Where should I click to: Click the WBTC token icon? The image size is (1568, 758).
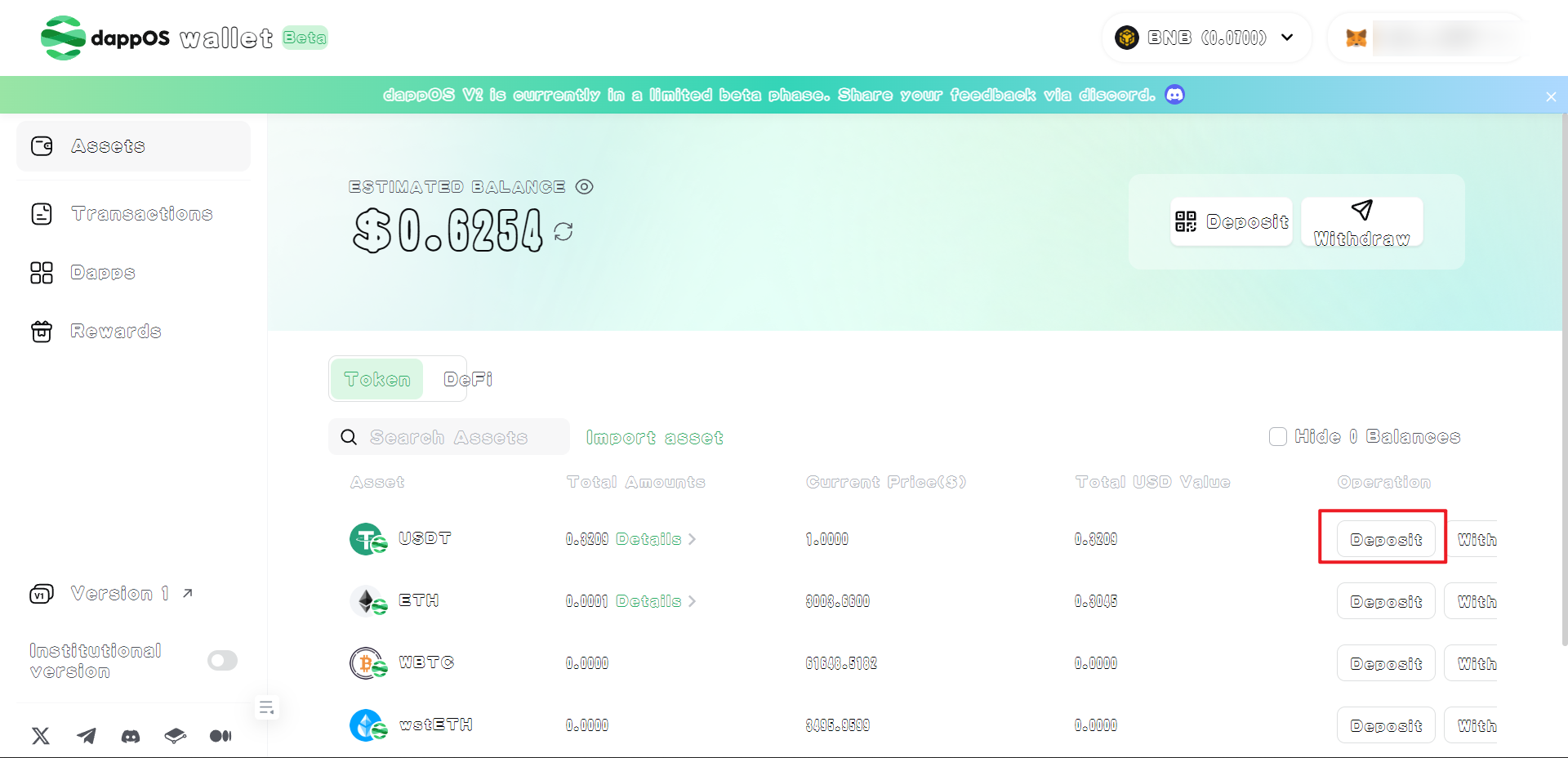(x=367, y=663)
